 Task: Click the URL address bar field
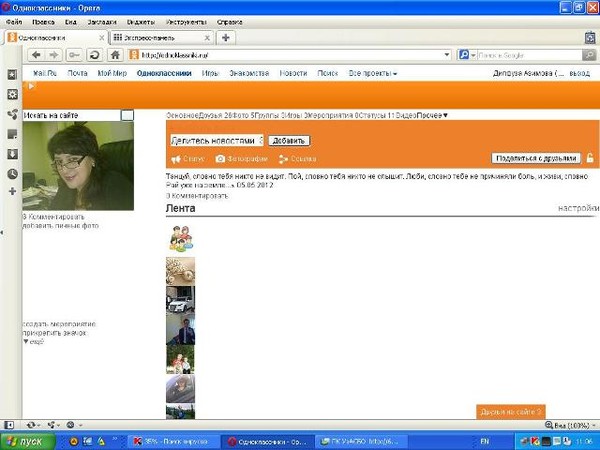coord(291,55)
